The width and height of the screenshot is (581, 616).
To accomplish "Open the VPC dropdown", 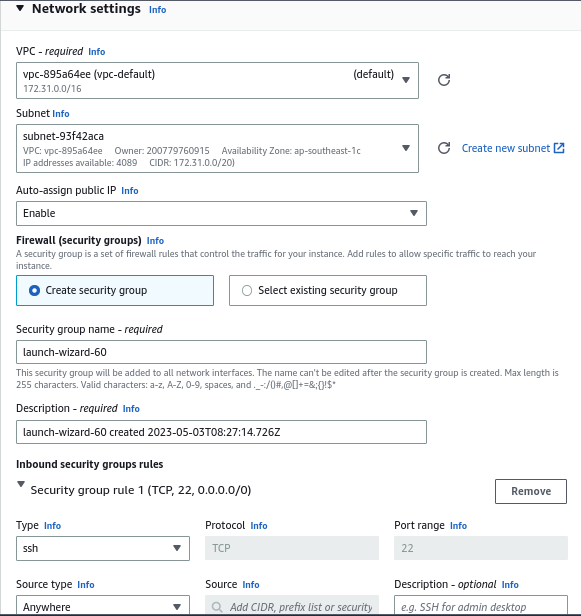I will [217, 81].
